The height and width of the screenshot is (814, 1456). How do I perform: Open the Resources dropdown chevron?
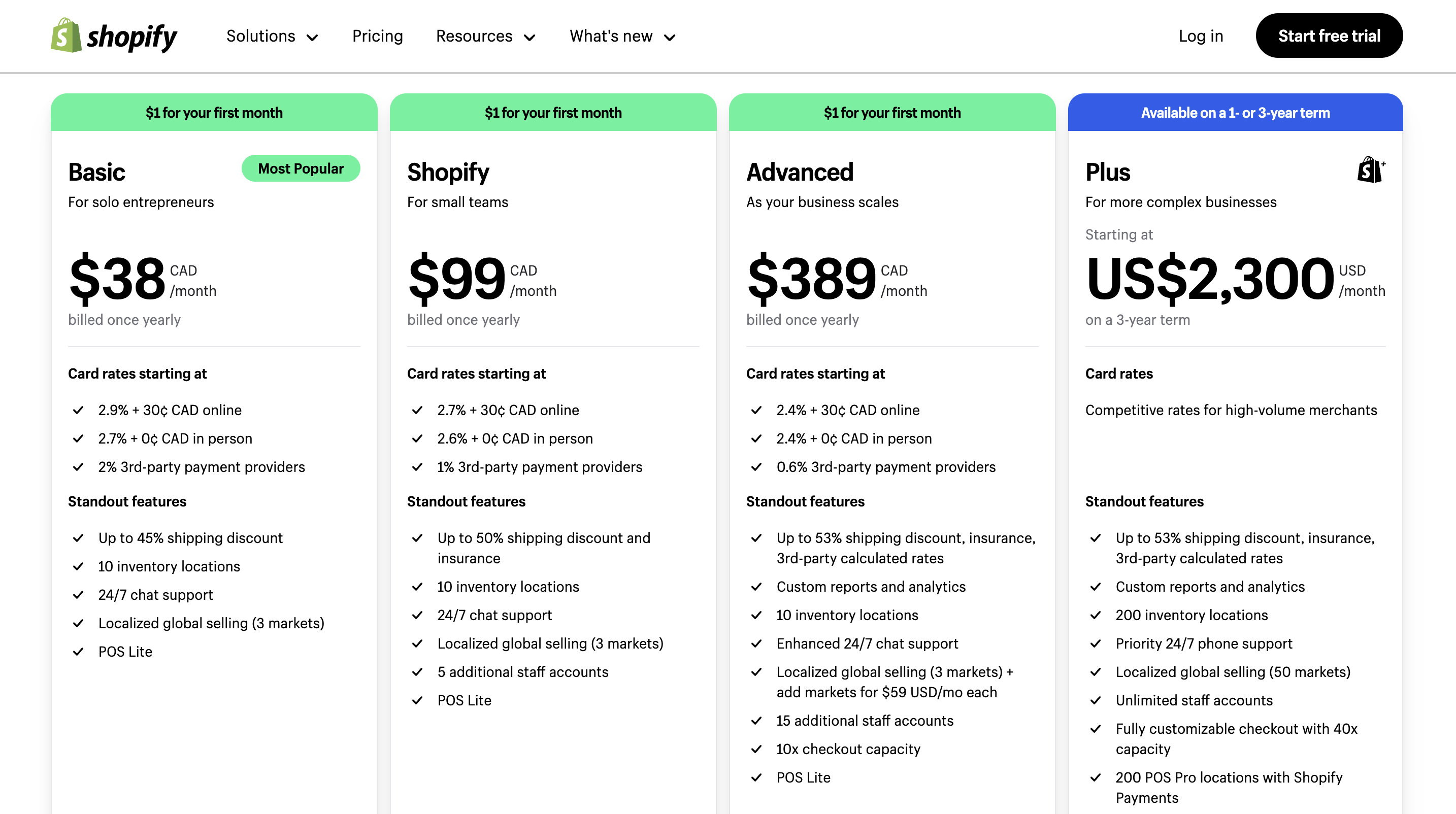(530, 37)
